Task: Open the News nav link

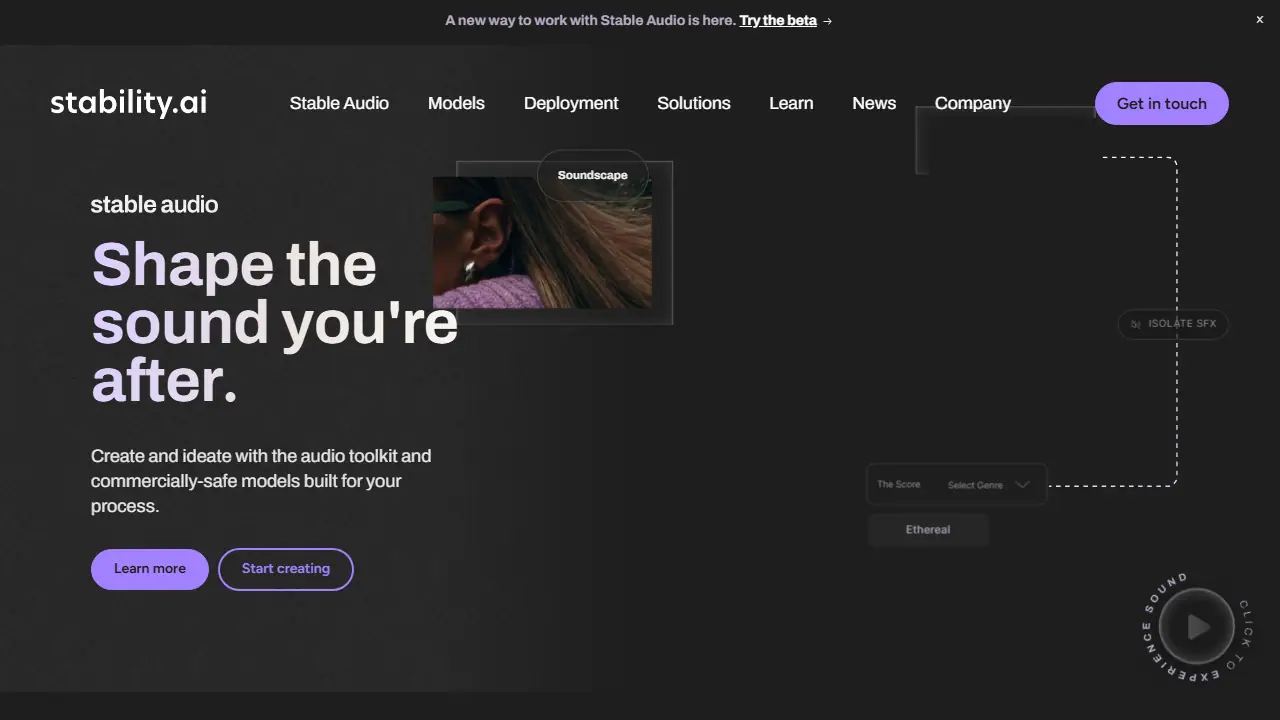Action: click(x=874, y=103)
